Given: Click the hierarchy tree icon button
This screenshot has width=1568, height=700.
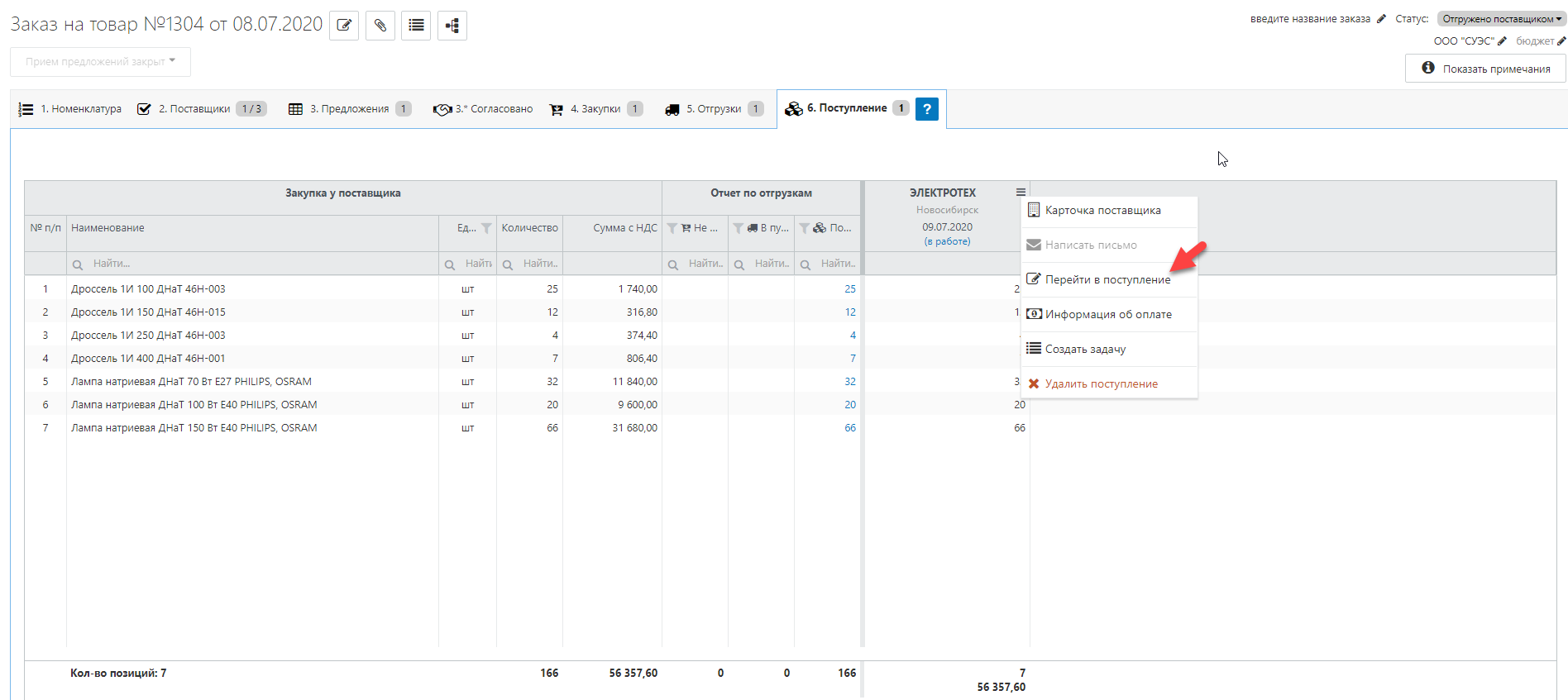Looking at the screenshot, I should [x=452, y=26].
